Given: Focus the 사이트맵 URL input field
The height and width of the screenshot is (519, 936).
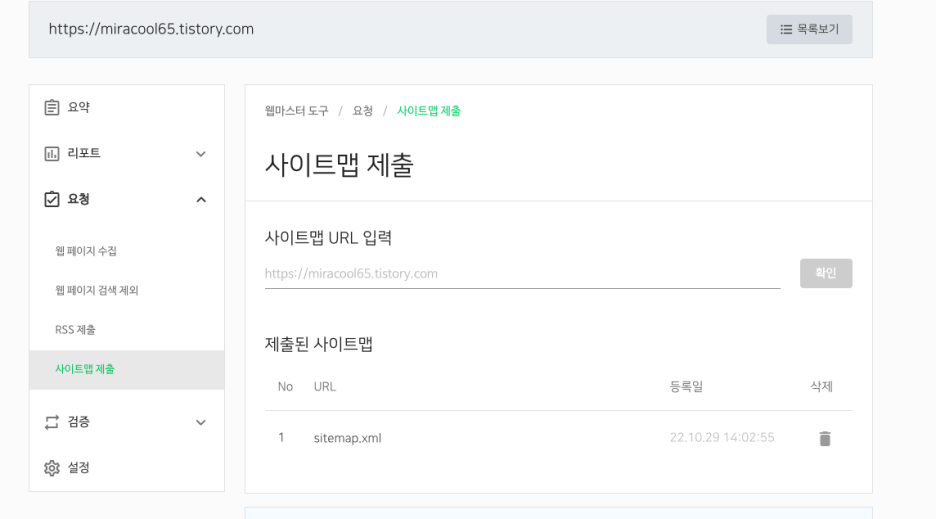Looking at the screenshot, I should (x=522, y=274).
